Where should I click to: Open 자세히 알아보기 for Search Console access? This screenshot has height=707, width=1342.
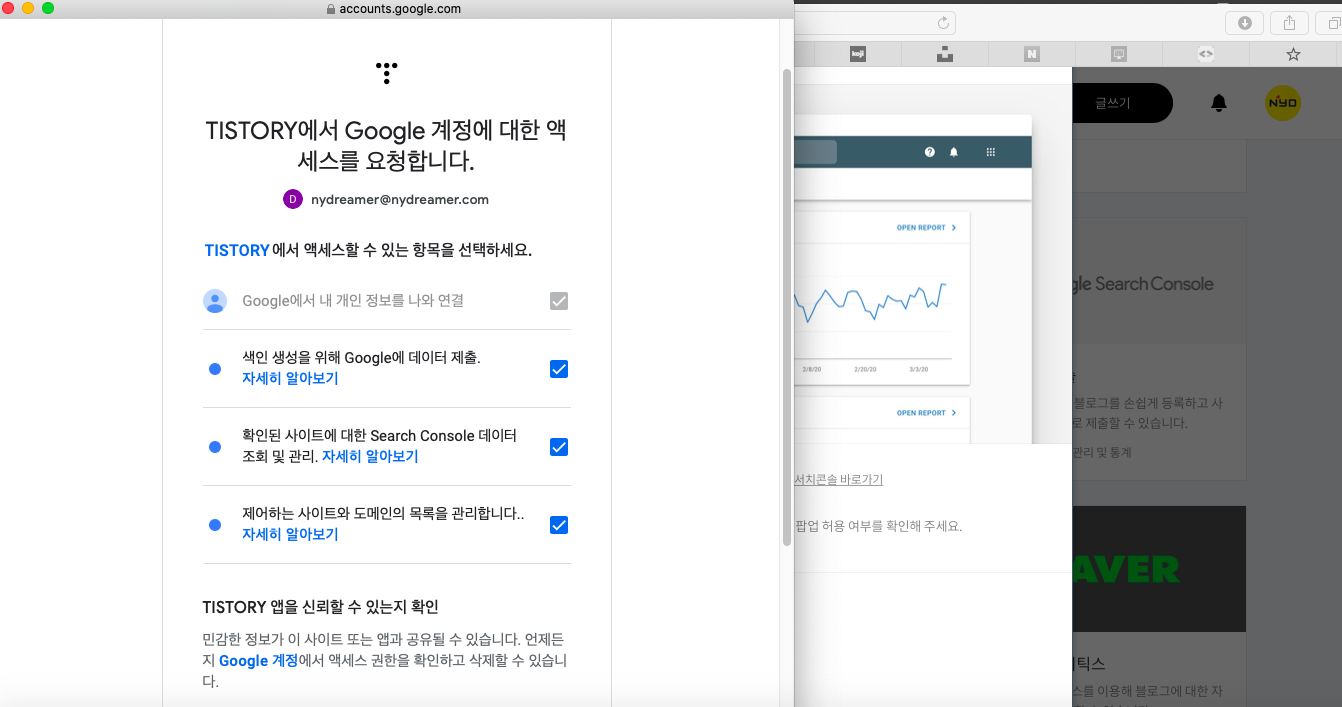coord(370,457)
